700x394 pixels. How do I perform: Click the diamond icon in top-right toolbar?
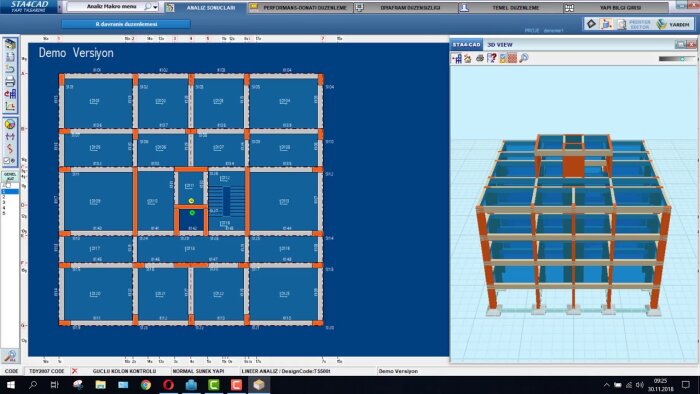point(591,24)
